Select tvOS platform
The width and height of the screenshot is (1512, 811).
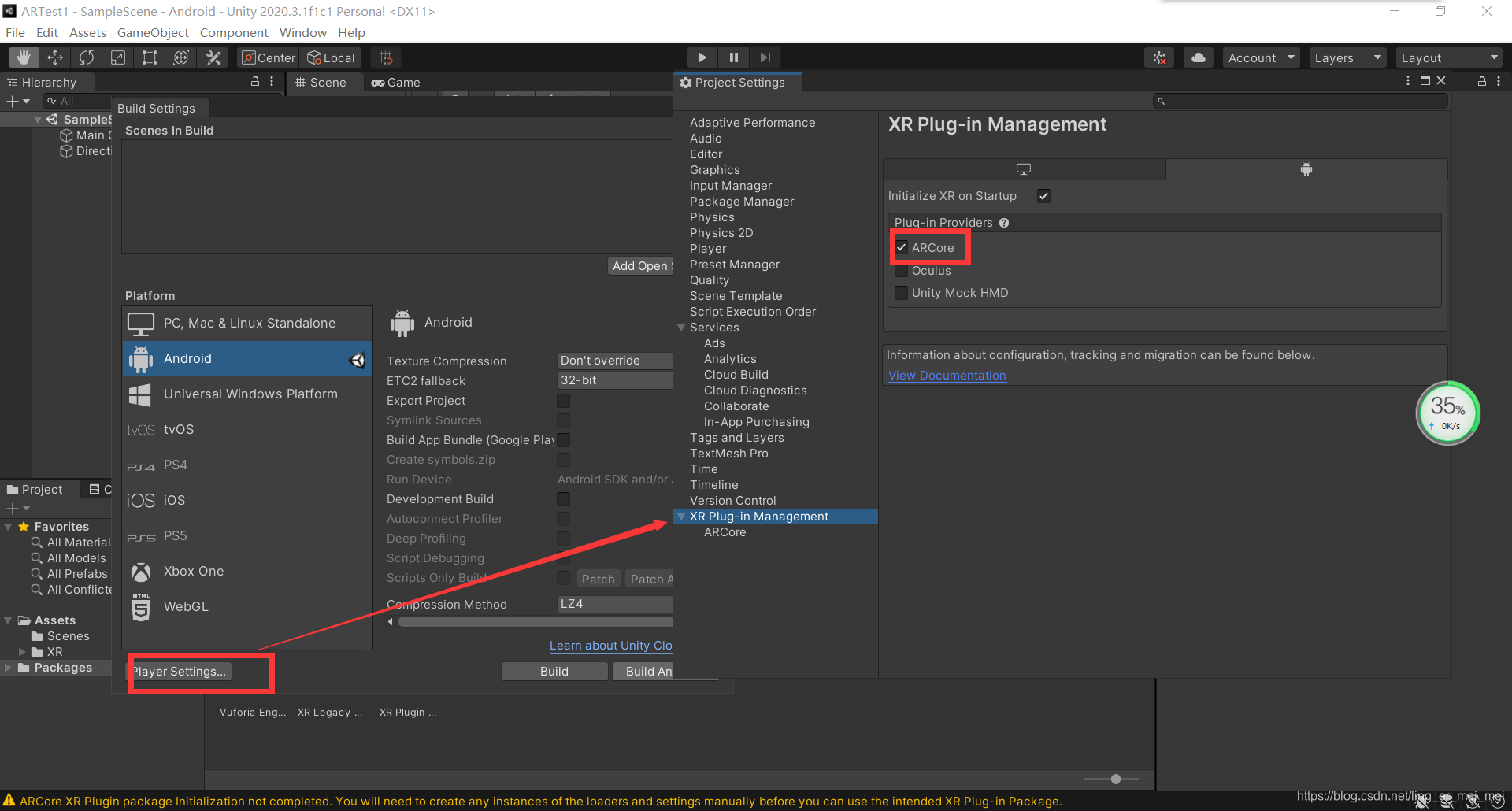(x=247, y=429)
